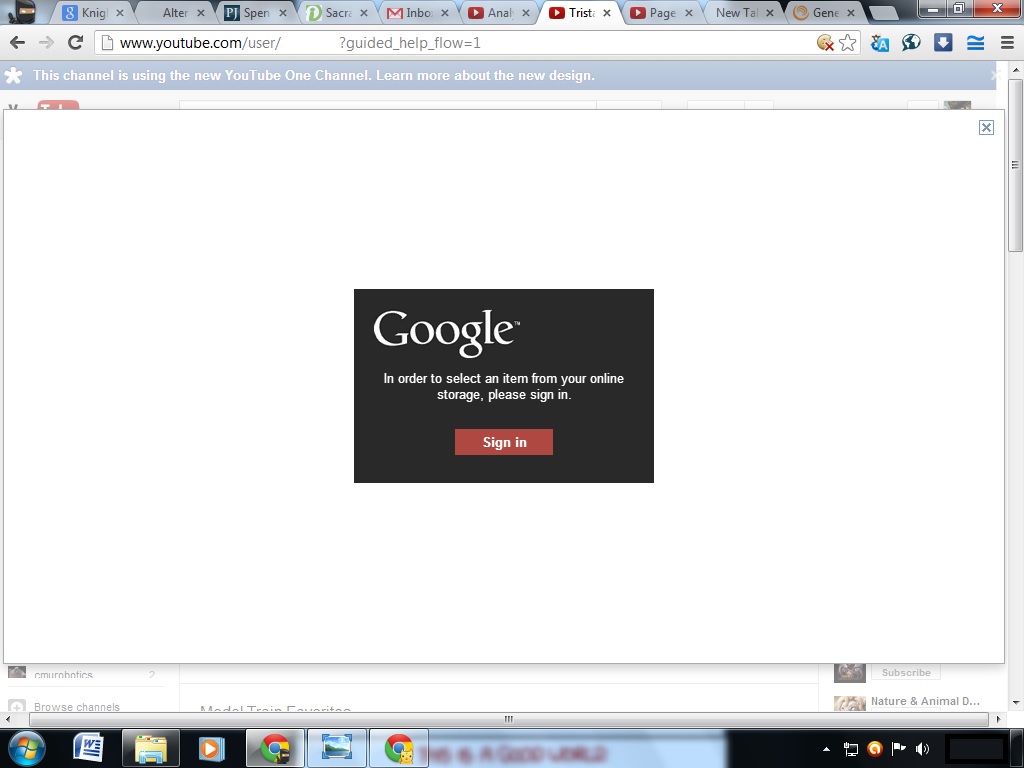Switch to the Knigl Google search tab
The height and width of the screenshot is (768, 1024).
click(x=92, y=13)
